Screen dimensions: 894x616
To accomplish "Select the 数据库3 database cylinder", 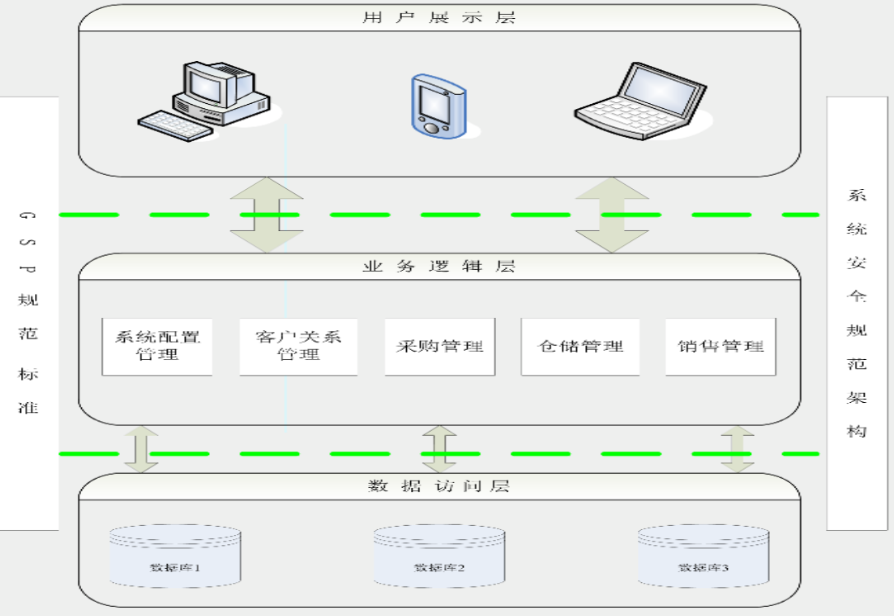I will point(703,556).
